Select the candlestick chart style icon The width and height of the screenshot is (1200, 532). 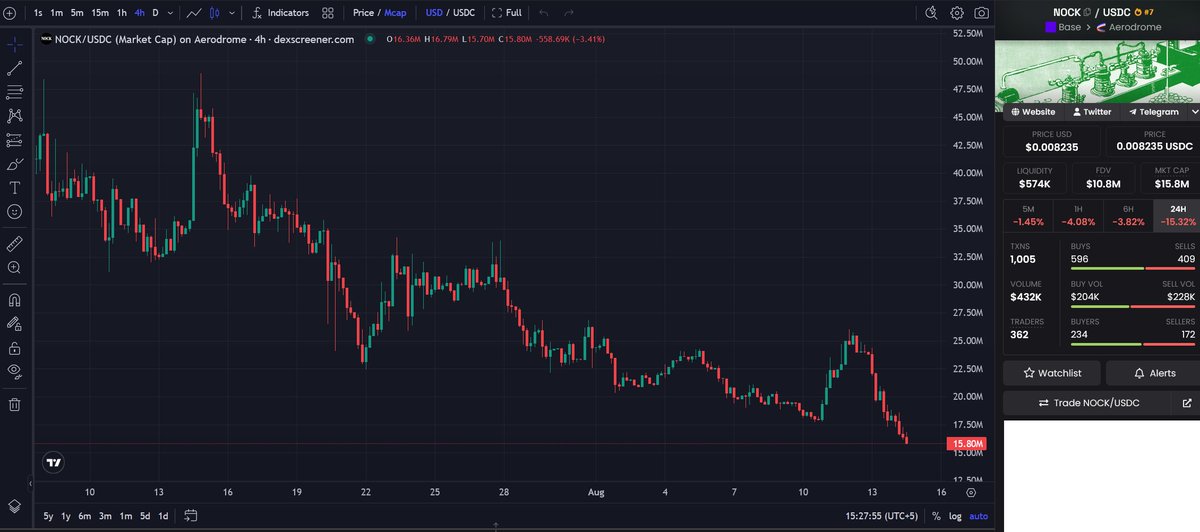click(213, 13)
